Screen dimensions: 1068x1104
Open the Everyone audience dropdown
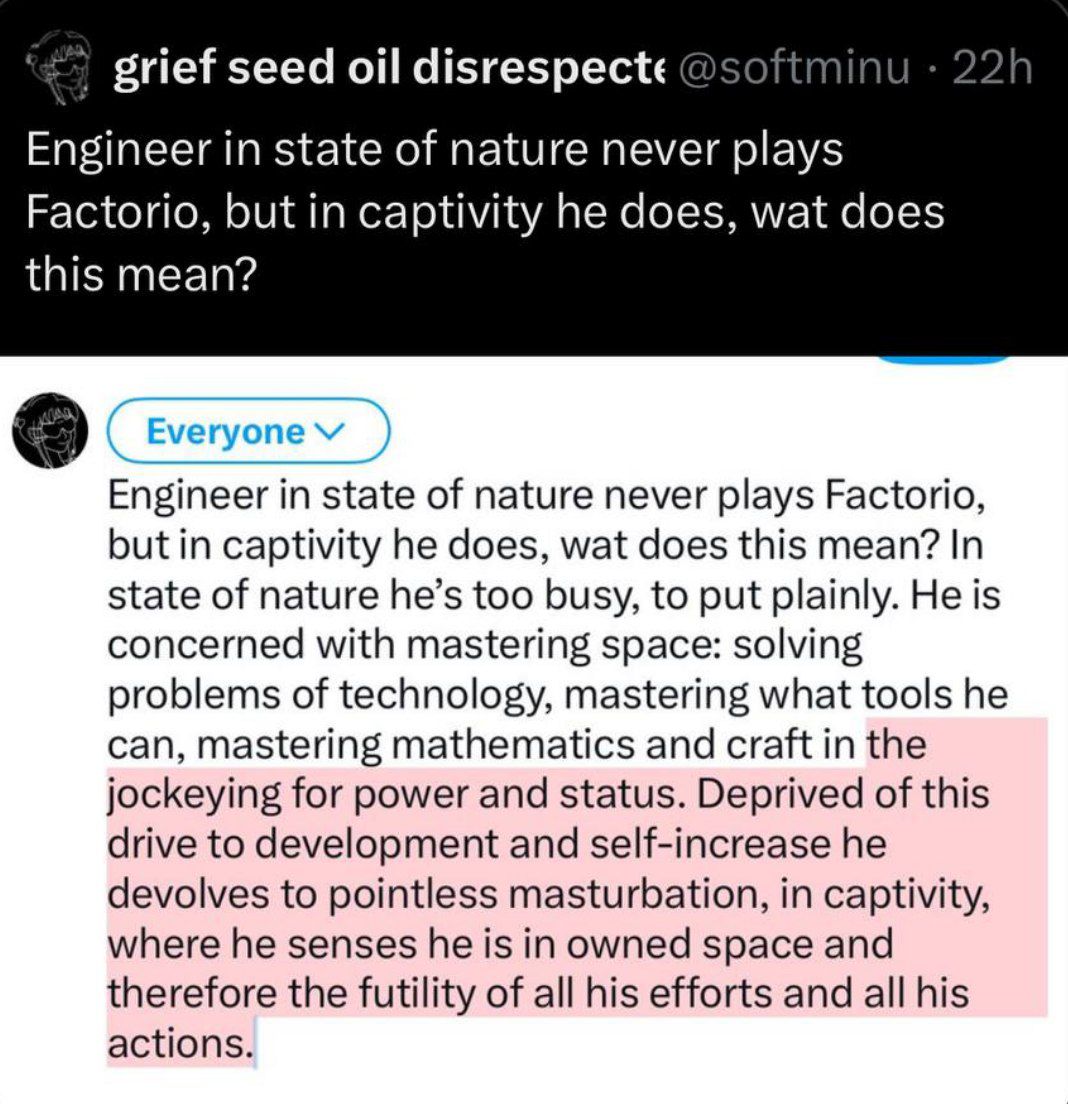click(245, 432)
